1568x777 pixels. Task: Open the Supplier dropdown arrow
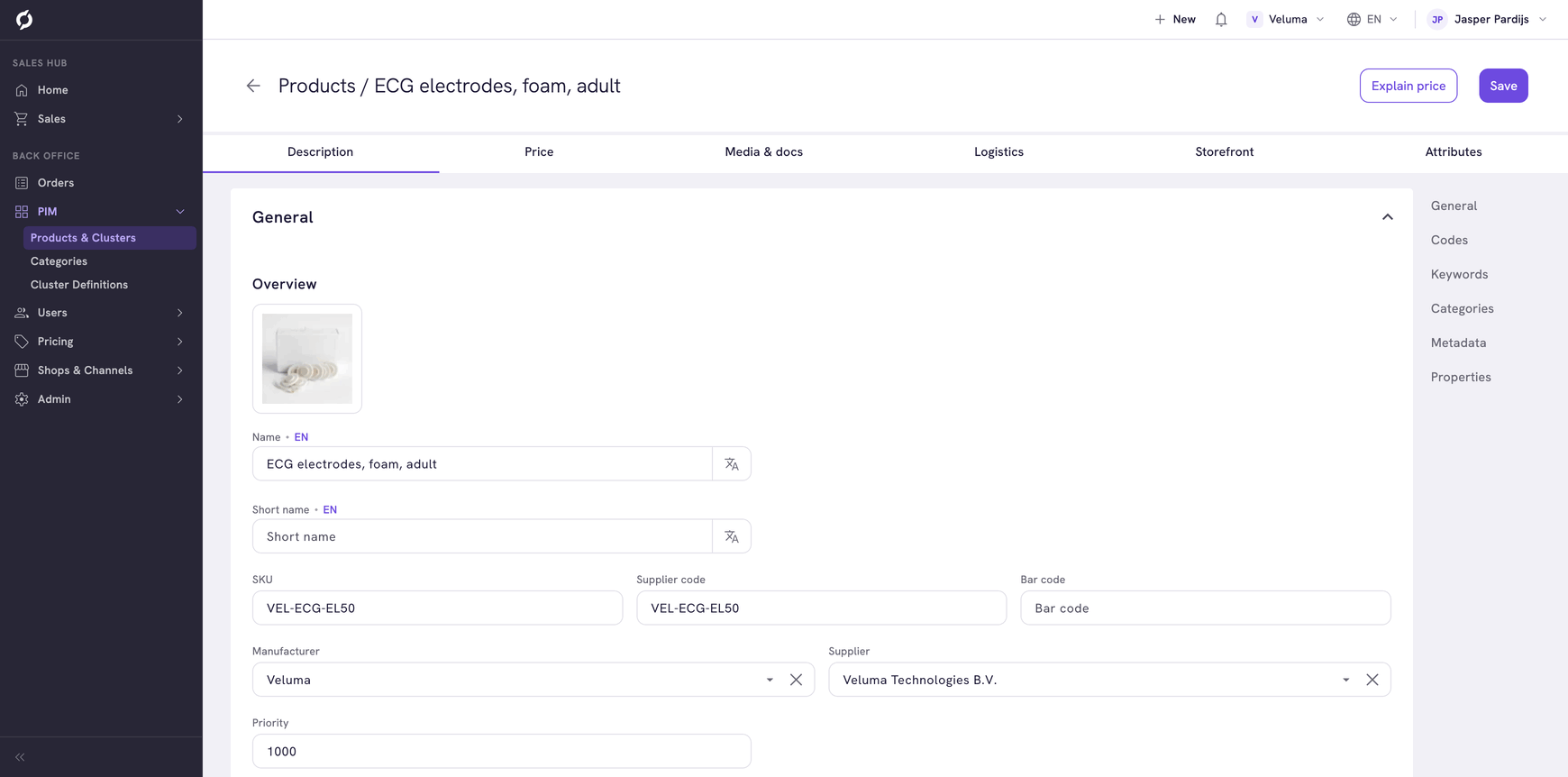tap(1346, 680)
